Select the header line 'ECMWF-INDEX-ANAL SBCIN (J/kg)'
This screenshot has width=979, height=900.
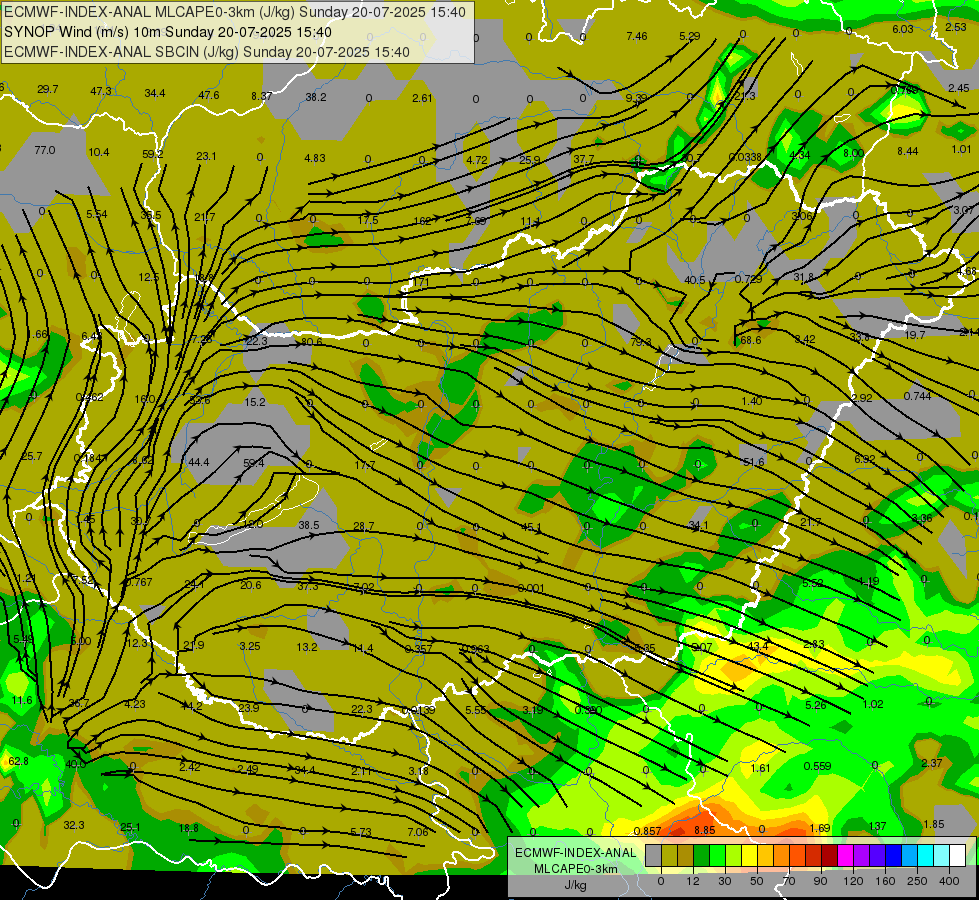tap(121, 52)
